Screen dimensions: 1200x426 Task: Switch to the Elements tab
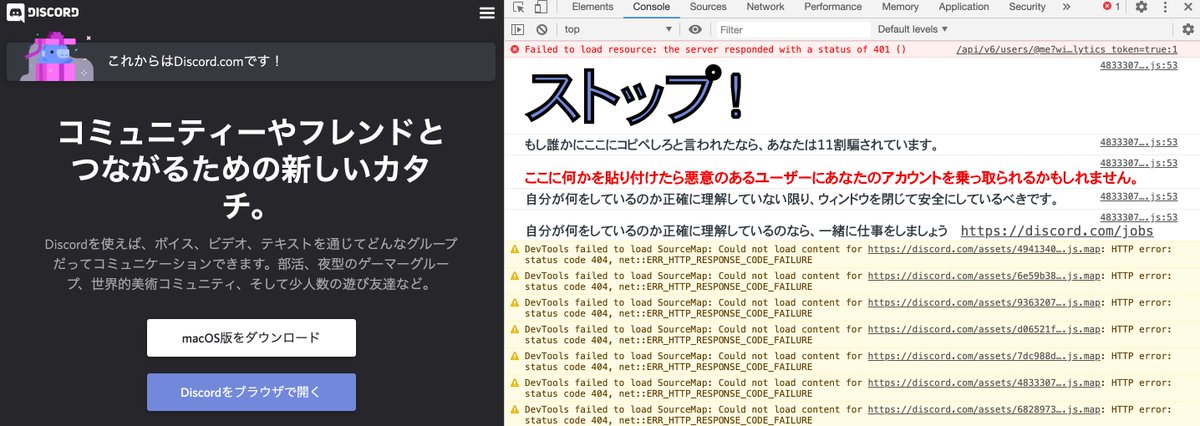pos(592,7)
